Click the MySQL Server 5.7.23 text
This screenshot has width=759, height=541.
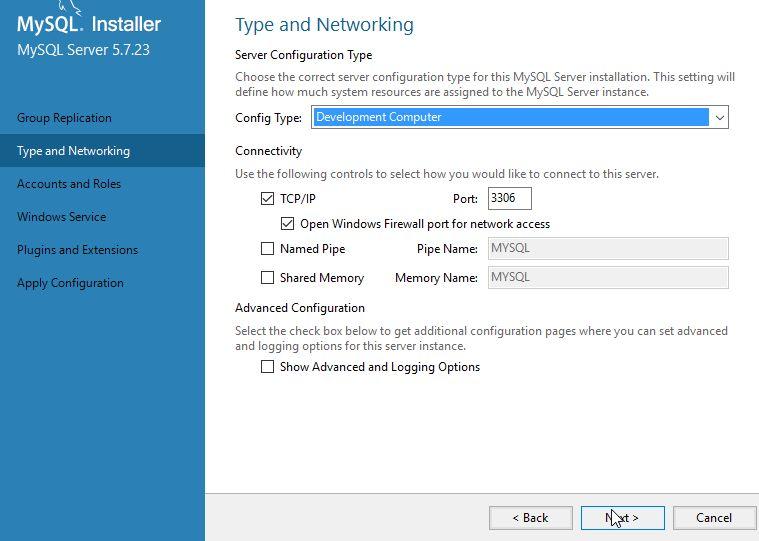tap(83, 50)
